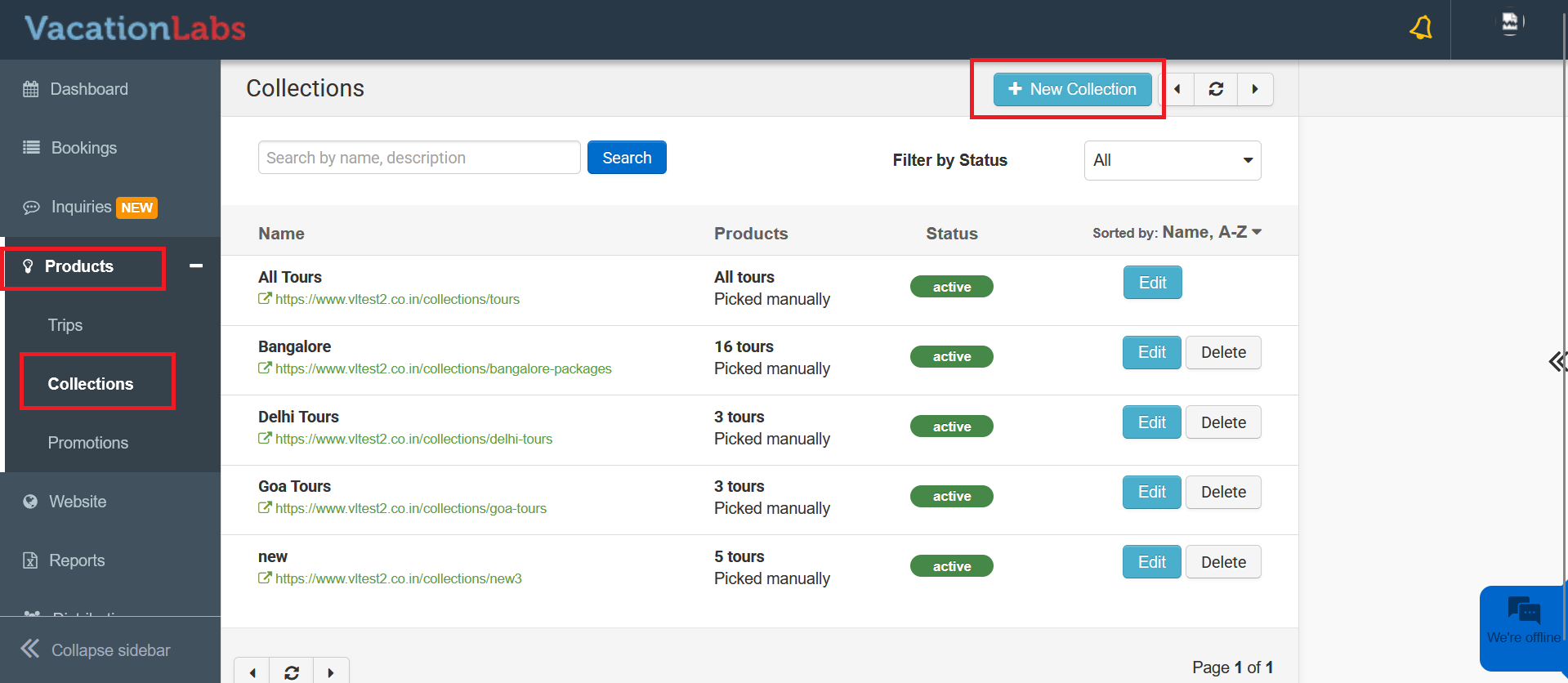Open the Sorted by Name, A-Z dropdown
Screen dimensions: 1568x683
[x=1212, y=233]
